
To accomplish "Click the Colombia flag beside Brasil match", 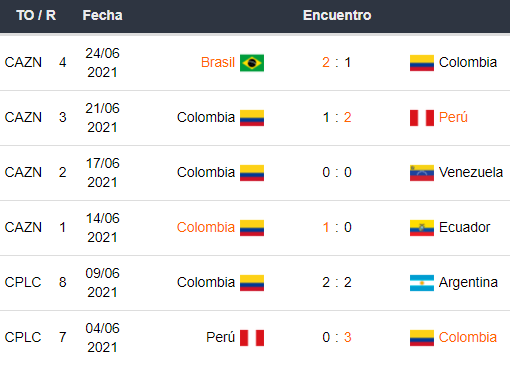I will pyautogui.click(x=422, y=63).
